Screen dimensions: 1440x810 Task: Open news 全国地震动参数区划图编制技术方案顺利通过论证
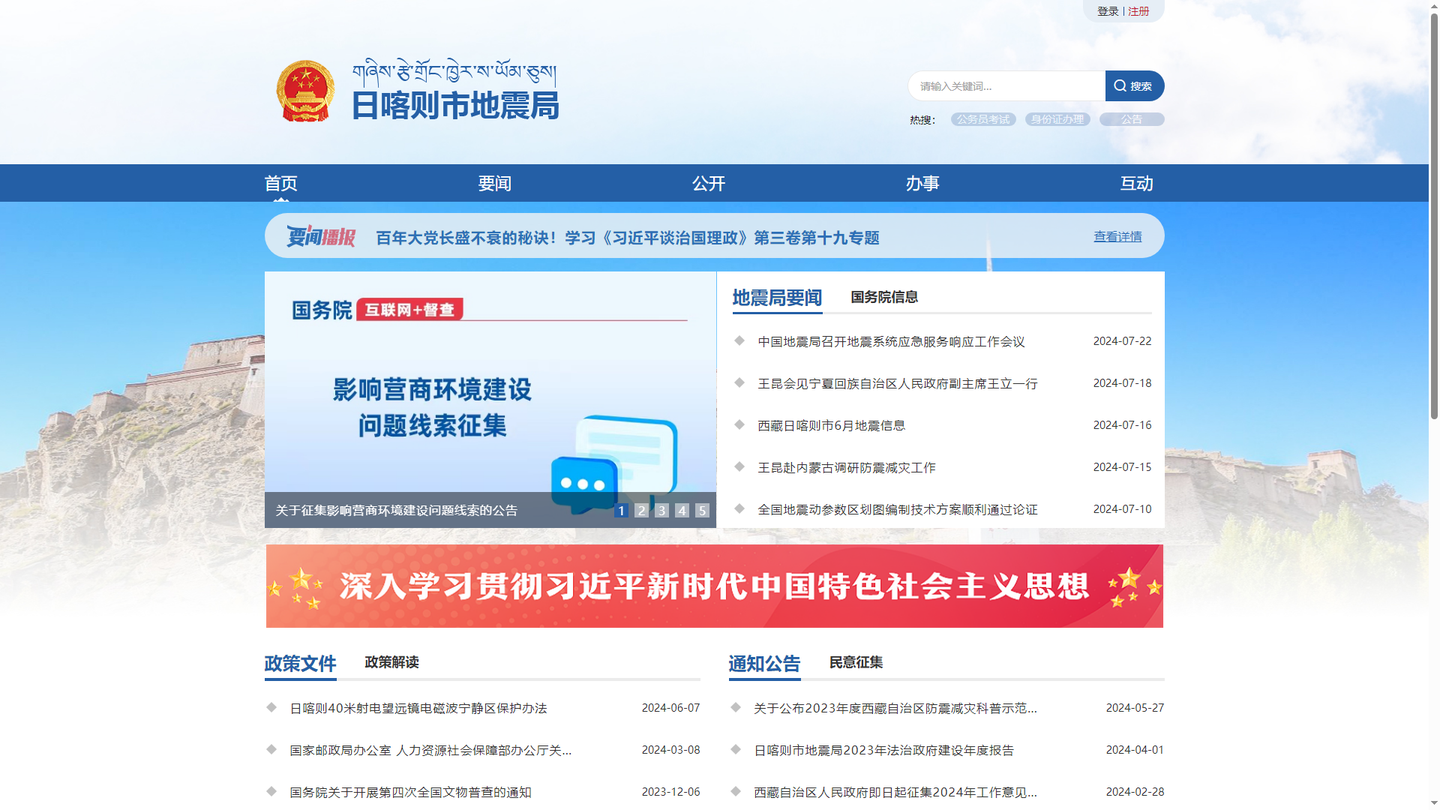tap(898, 510)
